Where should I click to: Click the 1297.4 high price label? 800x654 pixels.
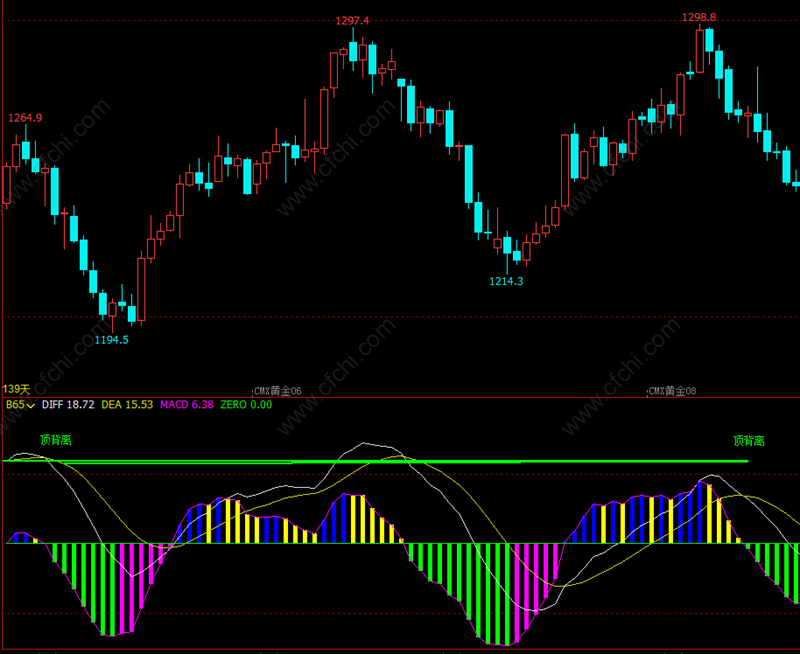(352, 21)
